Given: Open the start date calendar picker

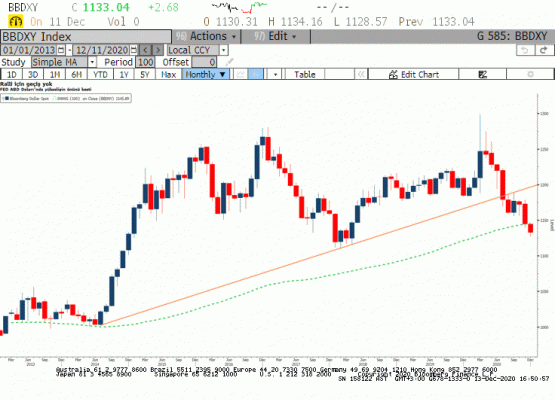Looking at the screenshot, I should point(61,50).
